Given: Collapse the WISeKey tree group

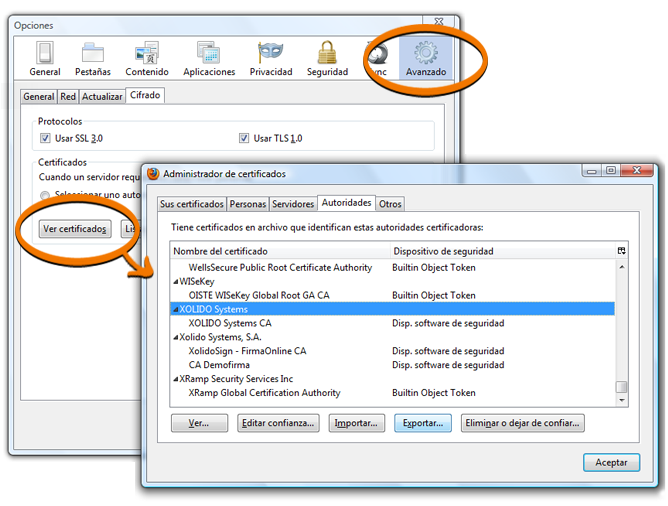Looking at the screenshot, I should [x=176, y=282].
